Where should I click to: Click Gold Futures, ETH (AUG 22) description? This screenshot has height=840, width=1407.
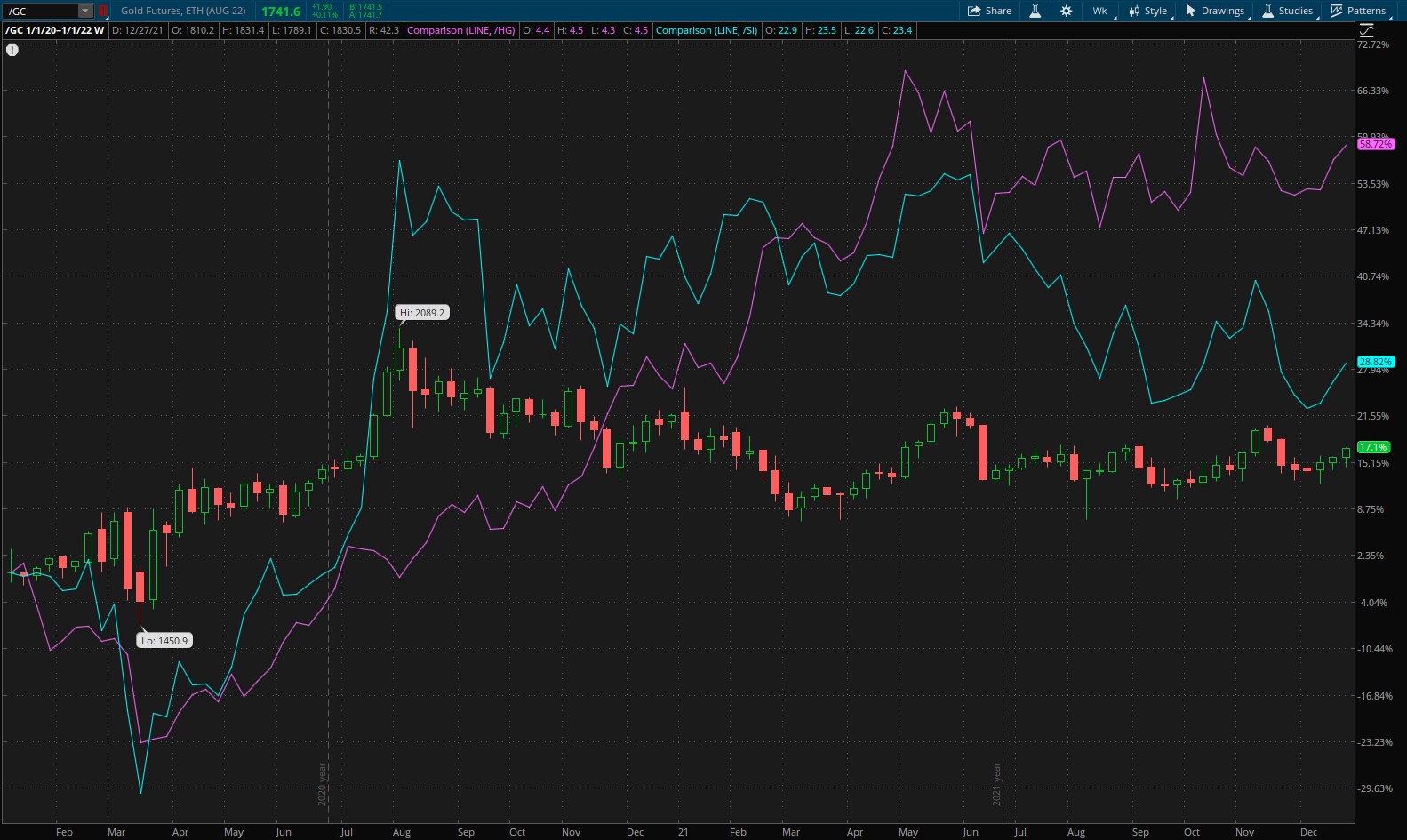click(x=183, y=11)
